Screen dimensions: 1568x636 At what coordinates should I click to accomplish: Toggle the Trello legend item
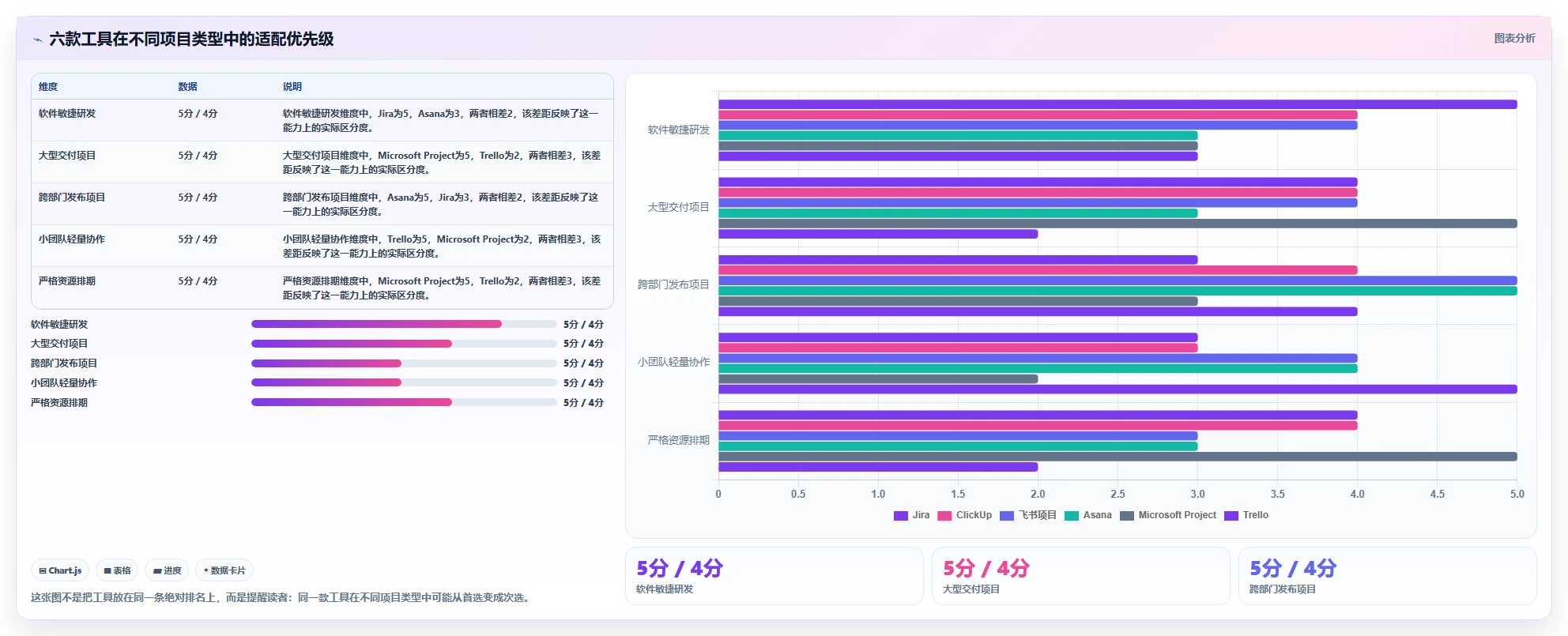click(x=1246, y=515)
